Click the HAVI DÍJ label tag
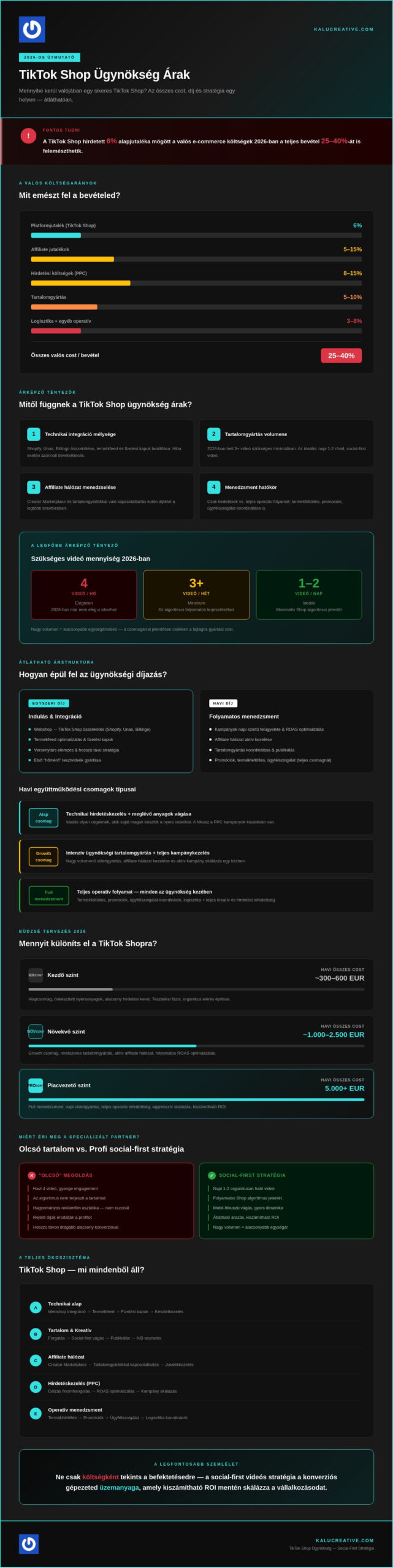 (x=223, y=703)
